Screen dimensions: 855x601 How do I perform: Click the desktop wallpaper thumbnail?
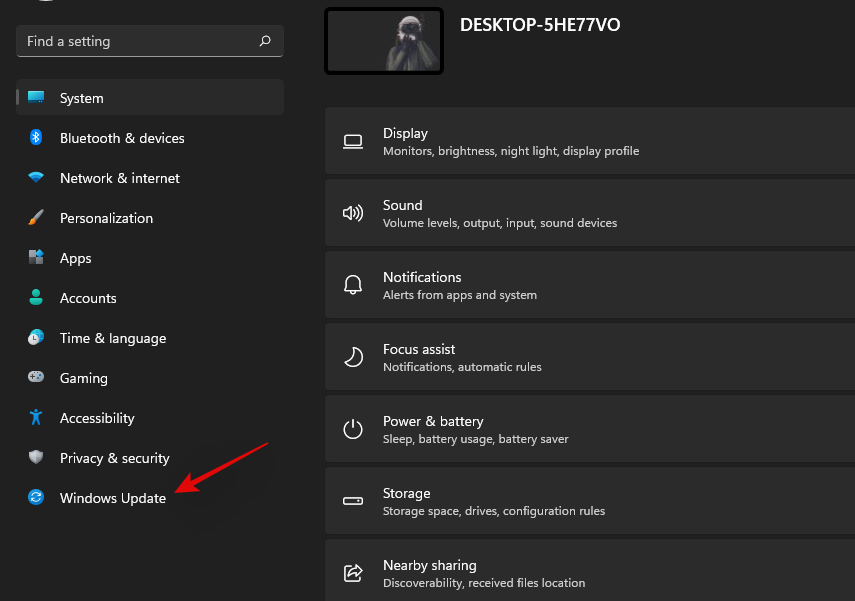pos(384,41)
